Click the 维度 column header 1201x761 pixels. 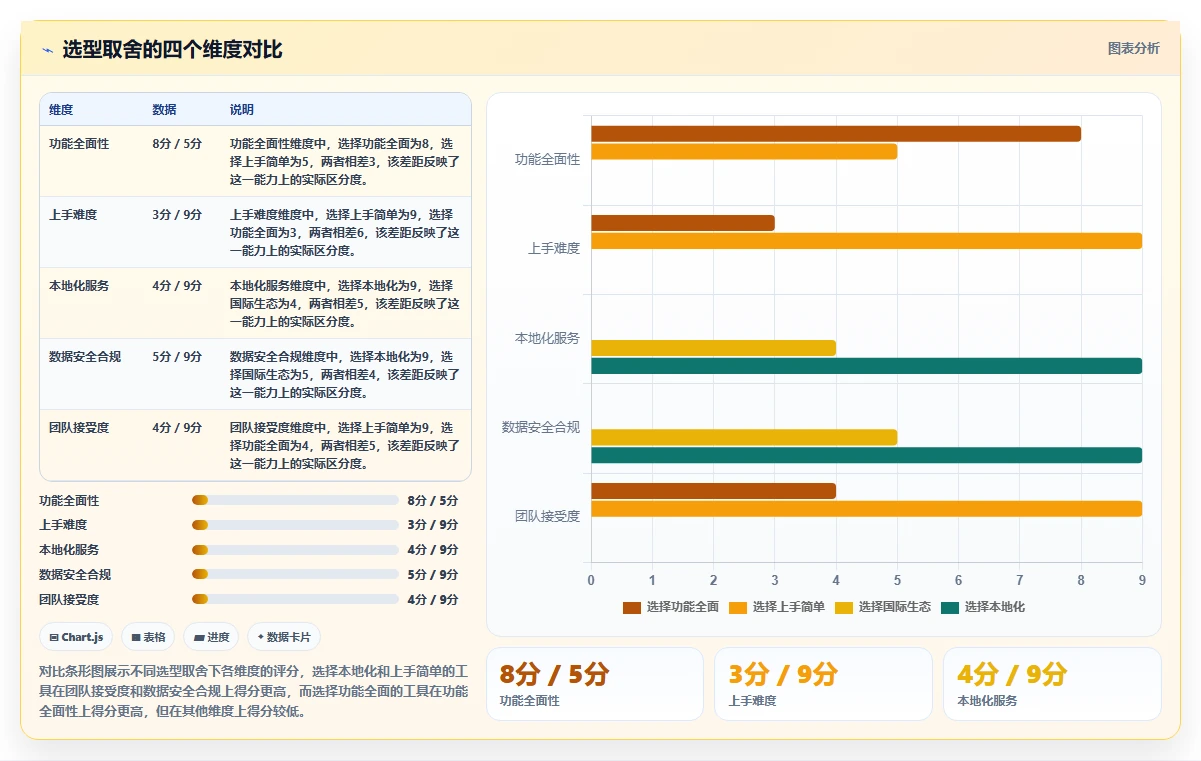61,110
